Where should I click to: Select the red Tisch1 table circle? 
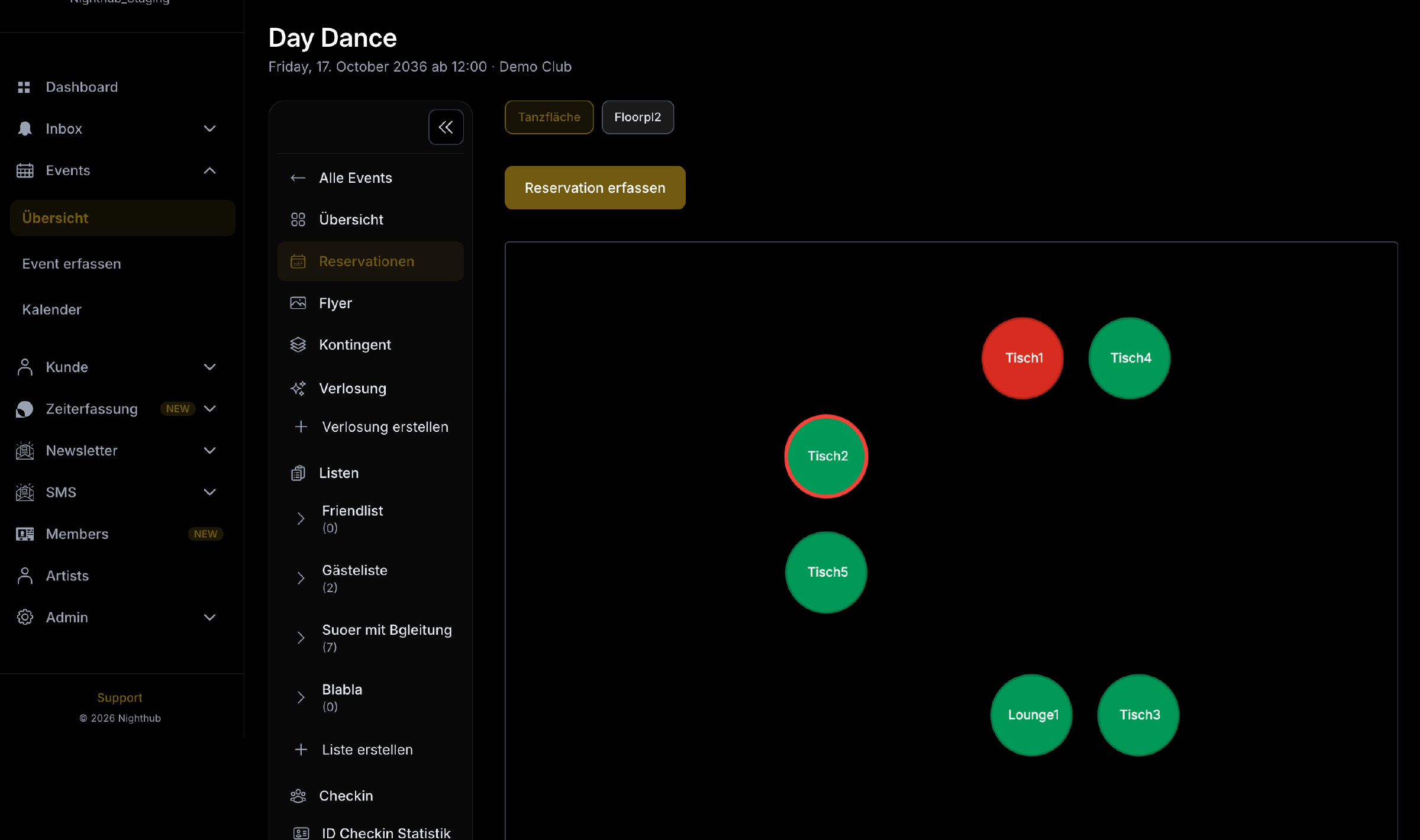(1022, 358)
